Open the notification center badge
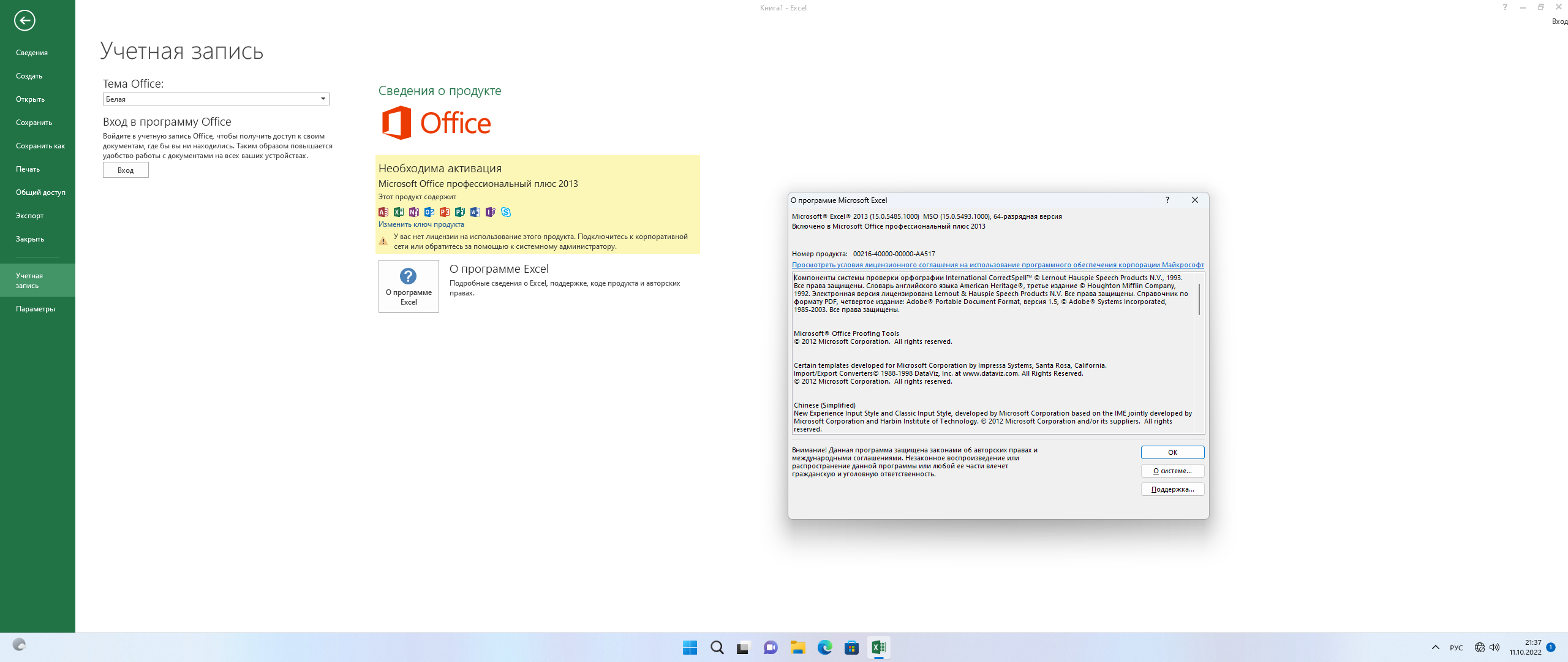 point(1551,647)
